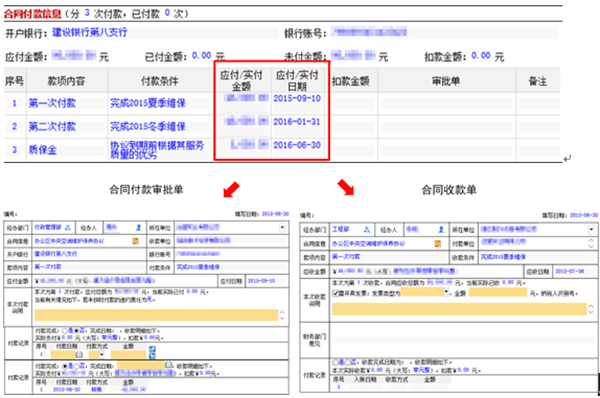
Task: Open contract info lookup icon in receipt form
Action: tap(437, 243)
